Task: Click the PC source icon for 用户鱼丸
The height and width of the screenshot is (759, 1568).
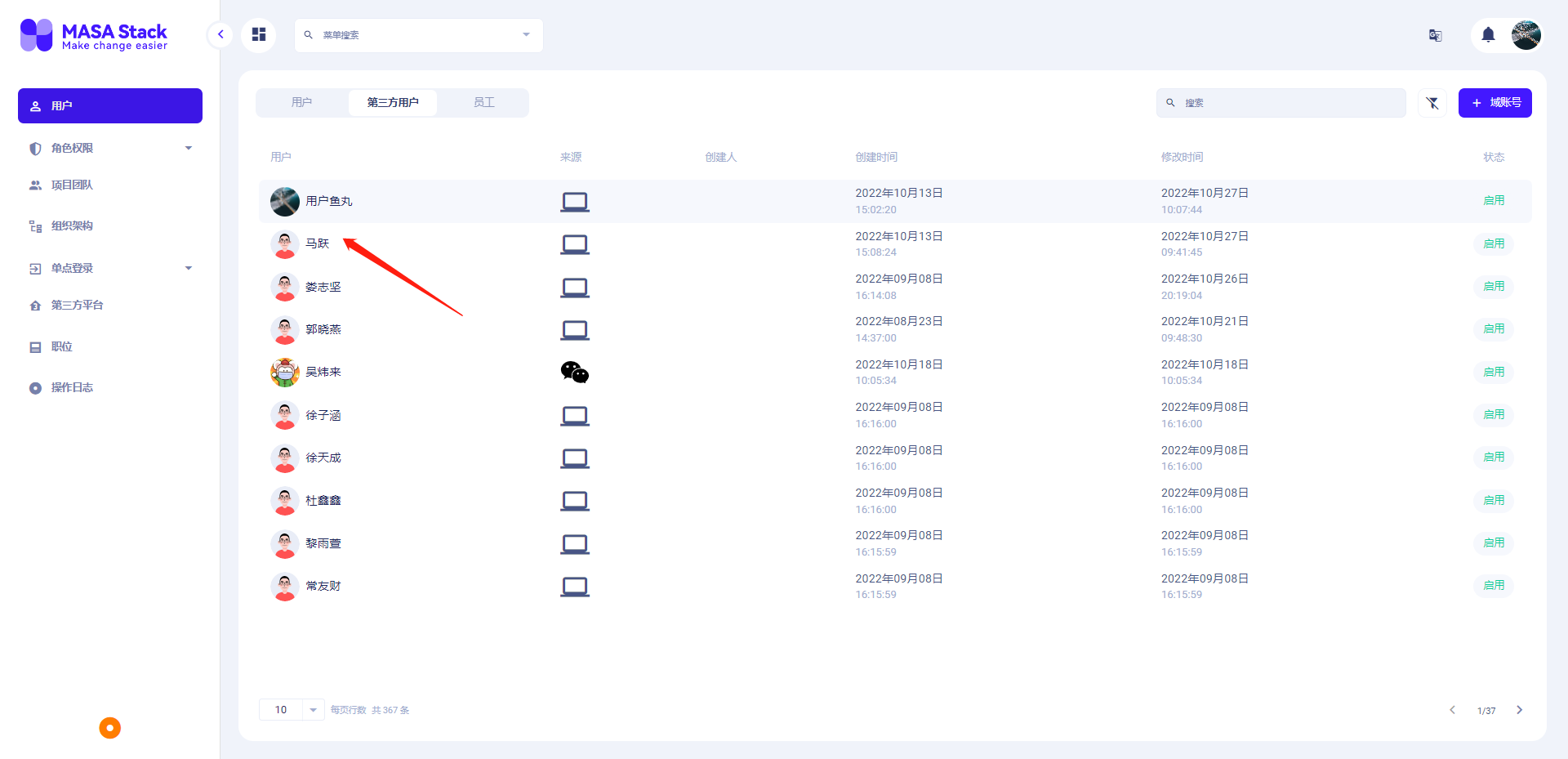Action: (574, 201)
